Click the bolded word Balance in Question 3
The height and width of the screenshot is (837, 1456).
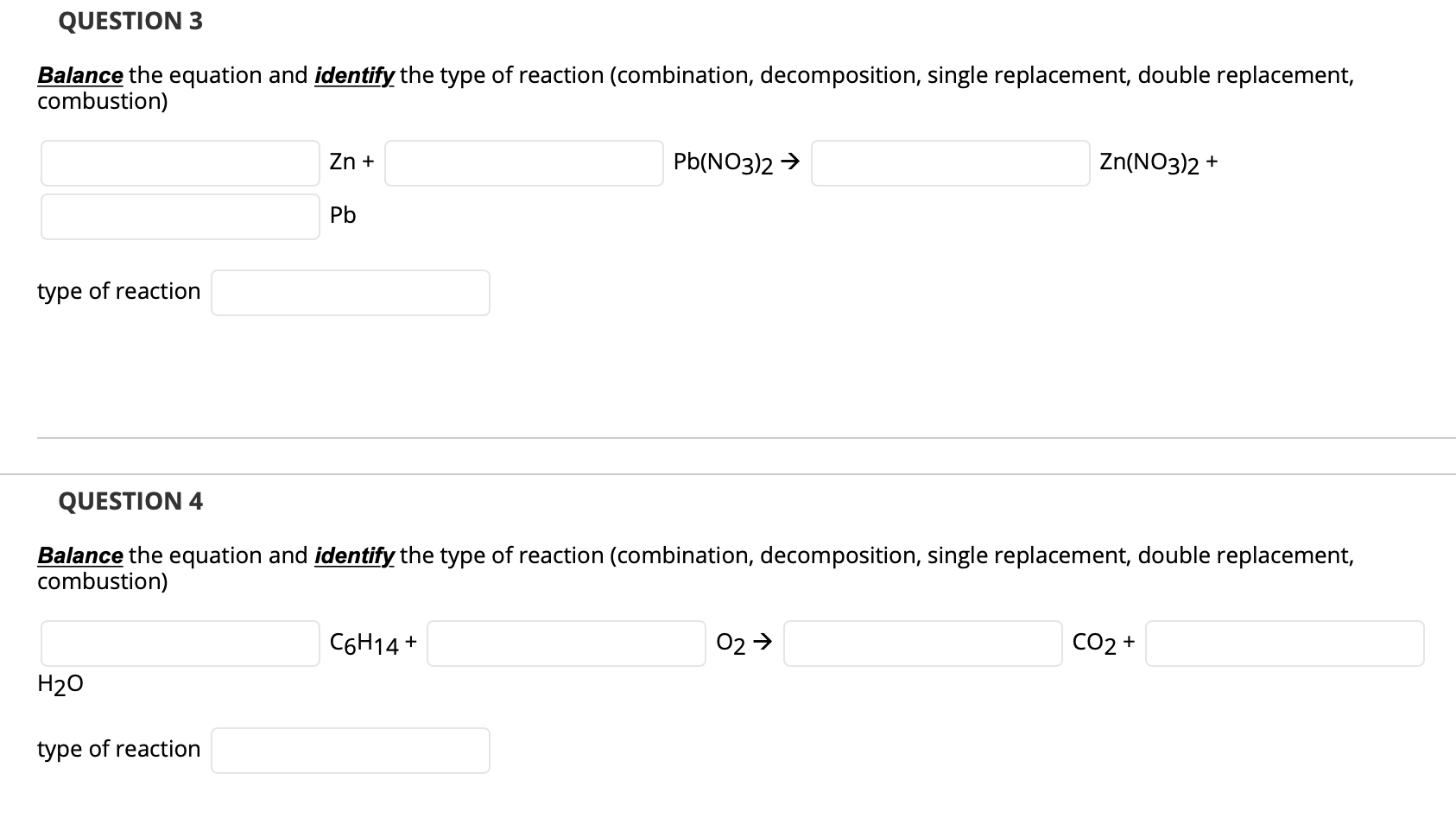click(x=79, y=75)
